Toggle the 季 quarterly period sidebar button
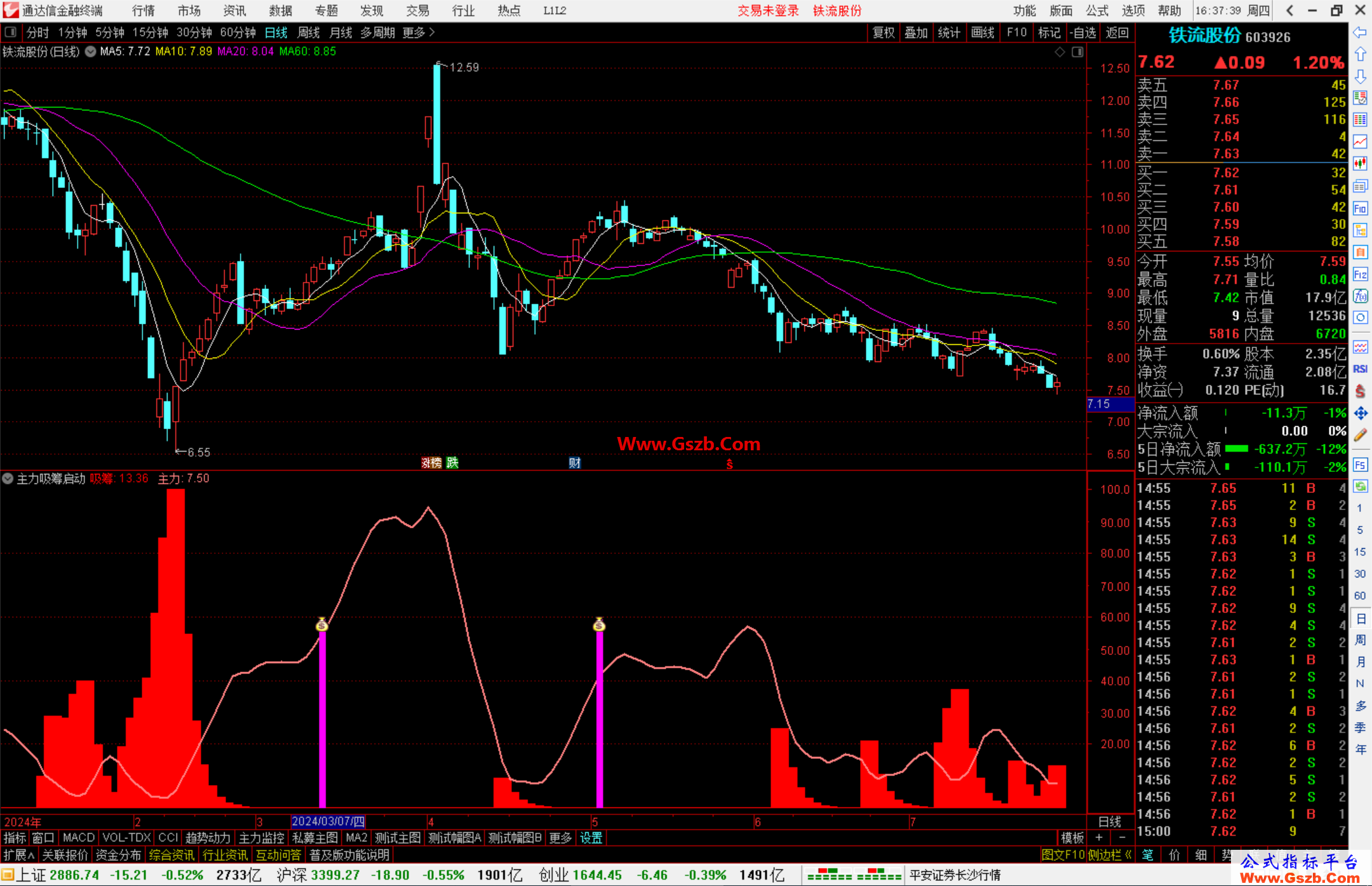1372x886 pixels. point(1360,728)
